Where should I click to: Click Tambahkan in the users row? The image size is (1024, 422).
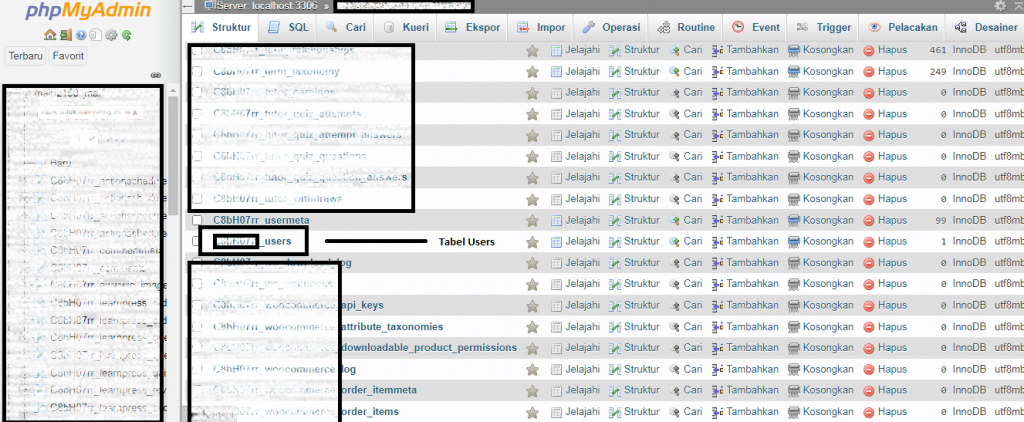[x=744, y=242]
